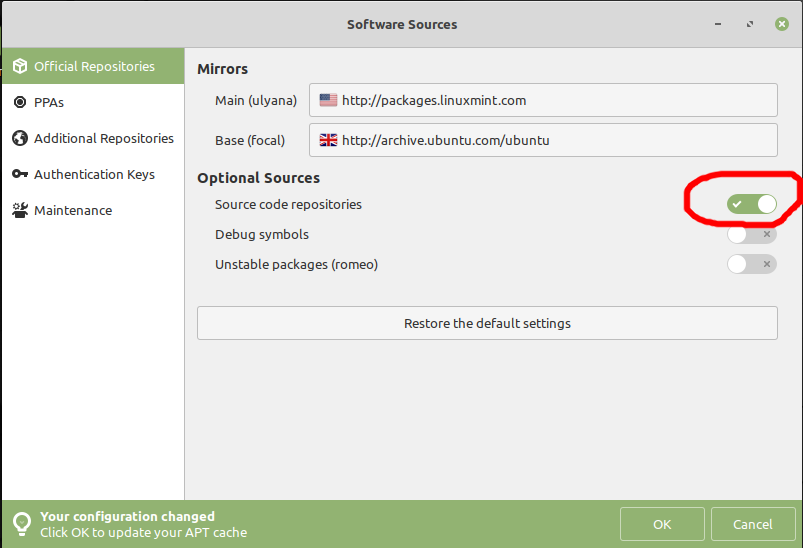Click the PPAs circle icon
Viewport: 803px width, 548px height.
(20, 102)
